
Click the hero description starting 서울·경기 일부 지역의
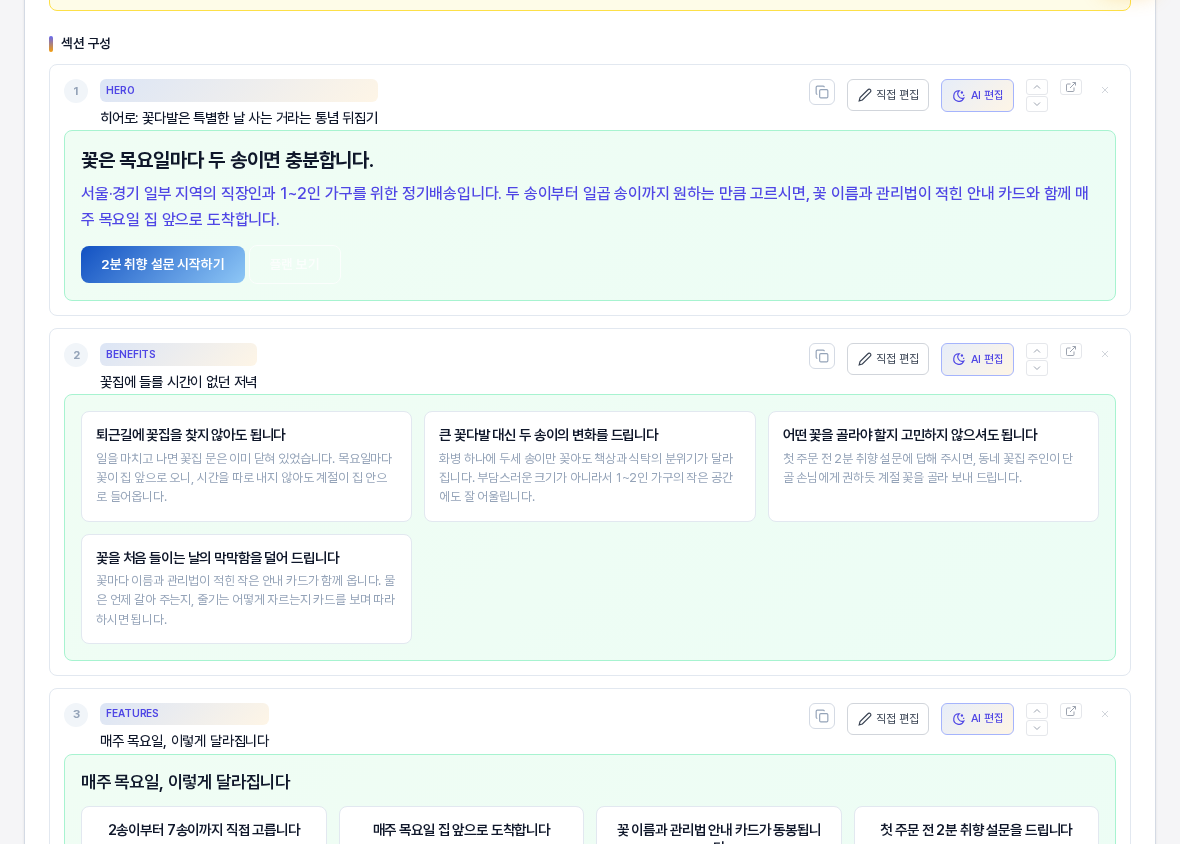point(585,206)
